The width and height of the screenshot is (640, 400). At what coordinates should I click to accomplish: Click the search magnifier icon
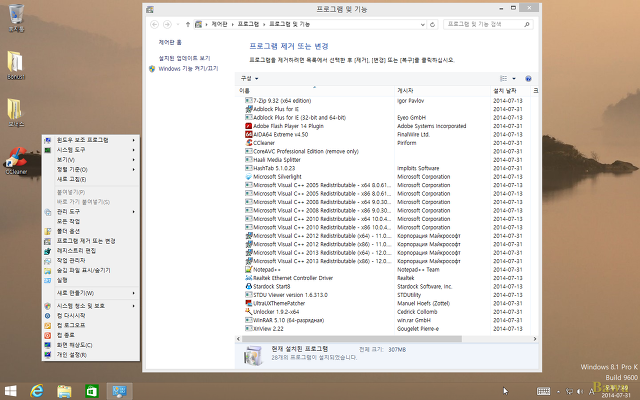pyautogui.click(x=527, y=24)
